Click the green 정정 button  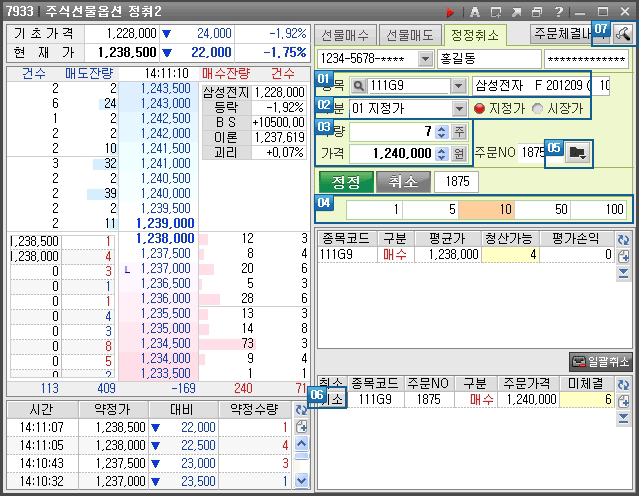pyautogui.click(x=346, y=181)
